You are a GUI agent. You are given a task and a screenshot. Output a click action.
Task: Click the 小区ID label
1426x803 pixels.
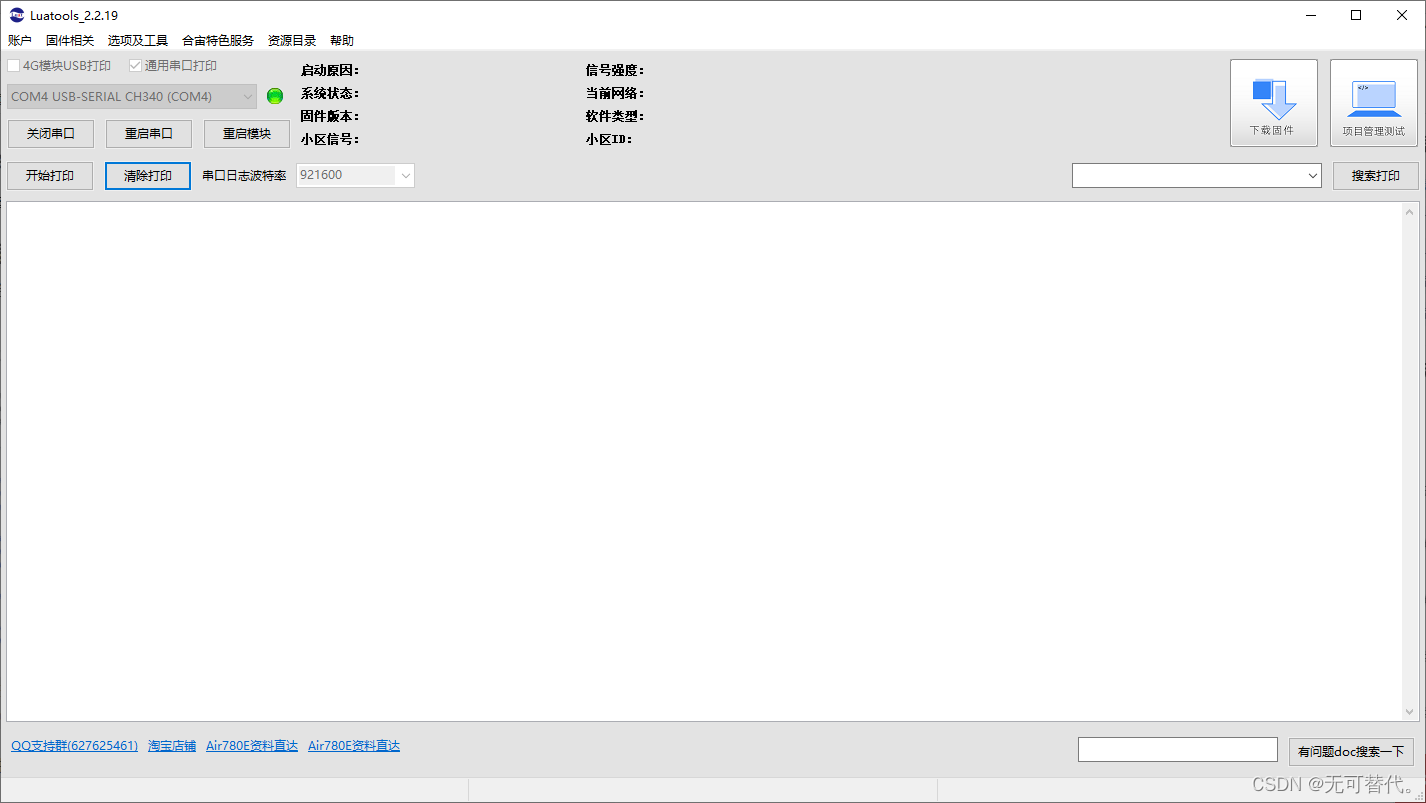[609, 139]
